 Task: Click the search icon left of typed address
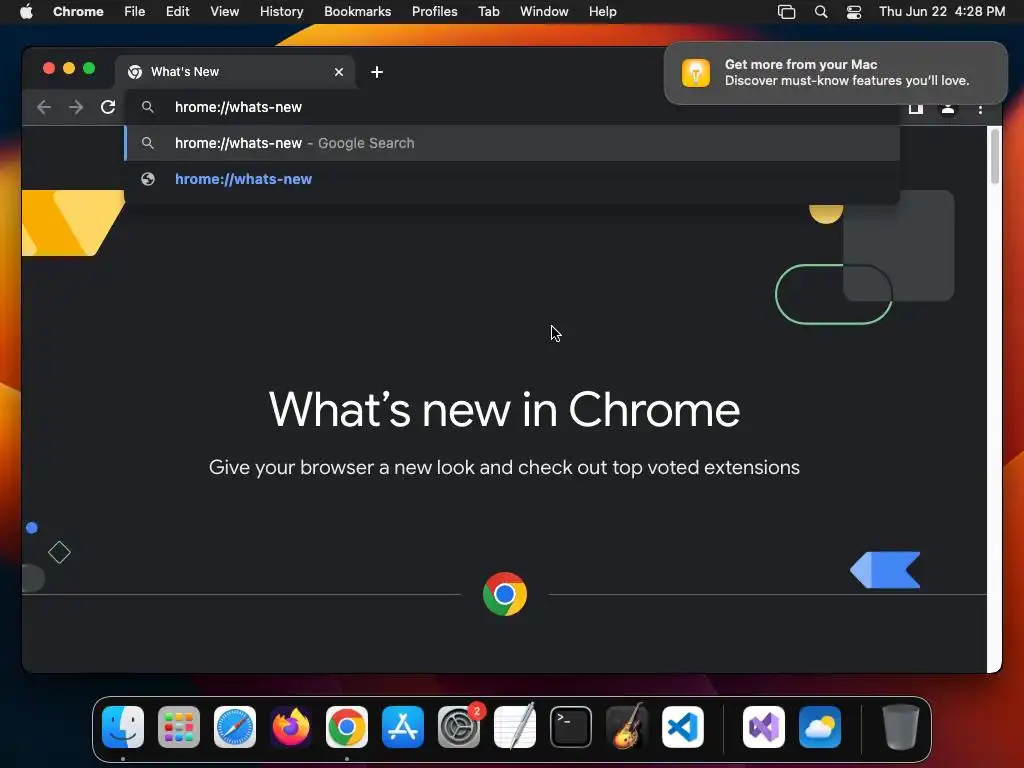(148, 107)
